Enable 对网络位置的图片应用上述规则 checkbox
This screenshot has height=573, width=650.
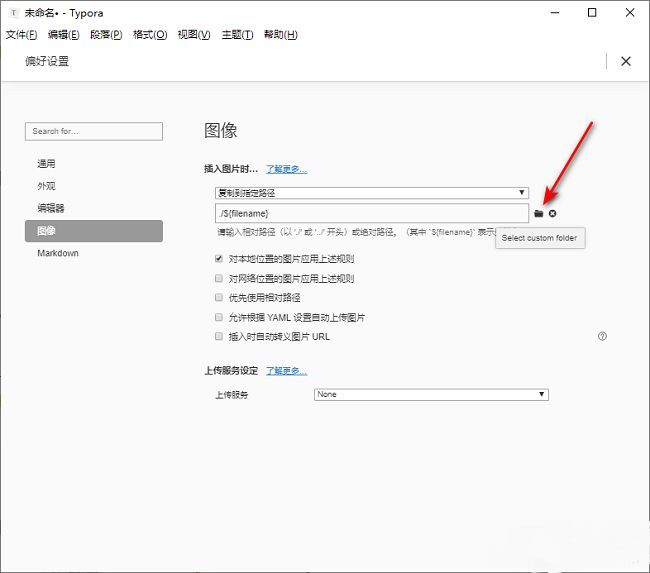tap(219, 279)
